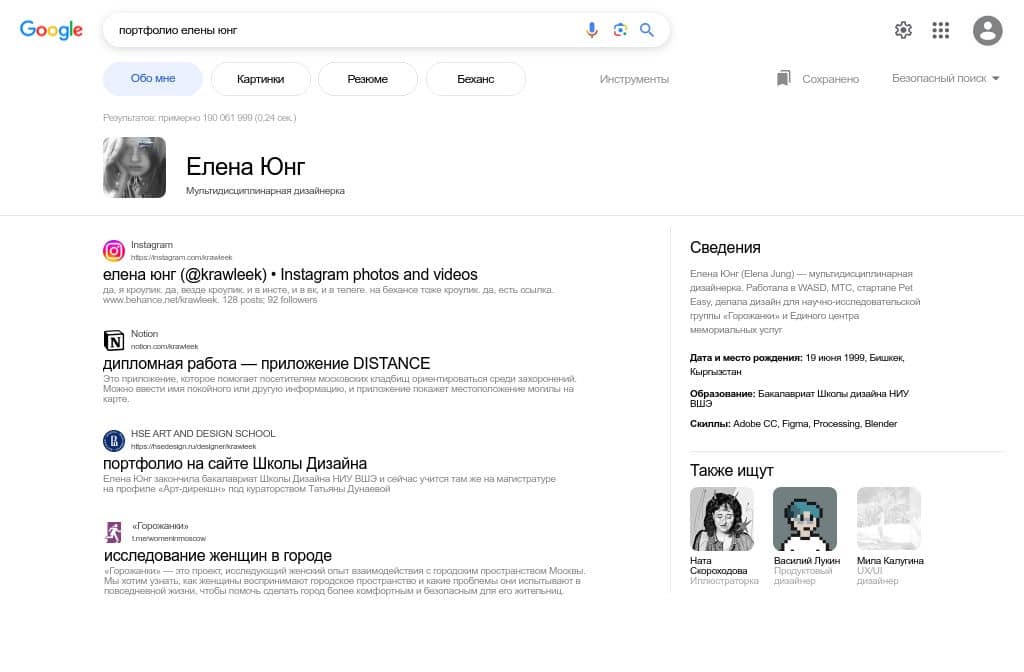The height and width of the screenshot is (672, 1024).
Task: Click the Скиллы label
Action: tap(710, 424)
